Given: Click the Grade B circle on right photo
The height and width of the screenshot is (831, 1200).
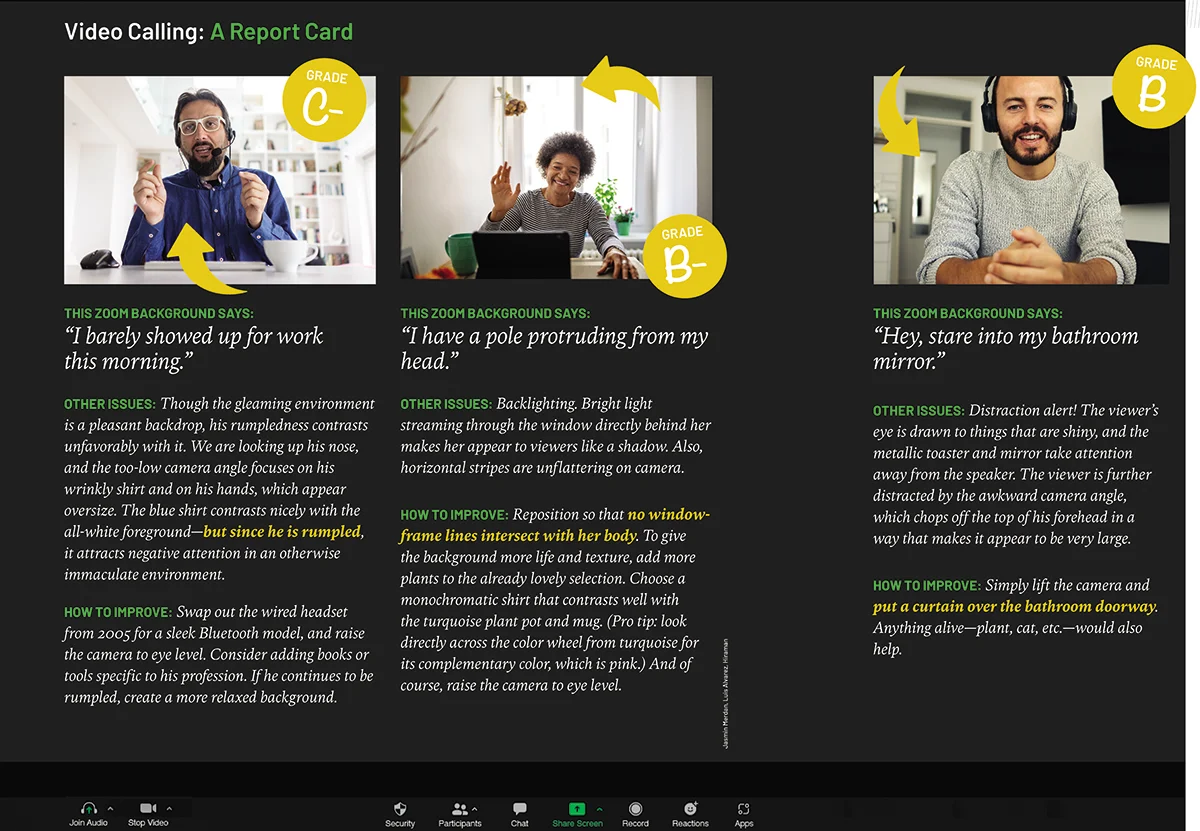Looking at the screenshot, I should pyautogui.click(x=1154, y=87).
